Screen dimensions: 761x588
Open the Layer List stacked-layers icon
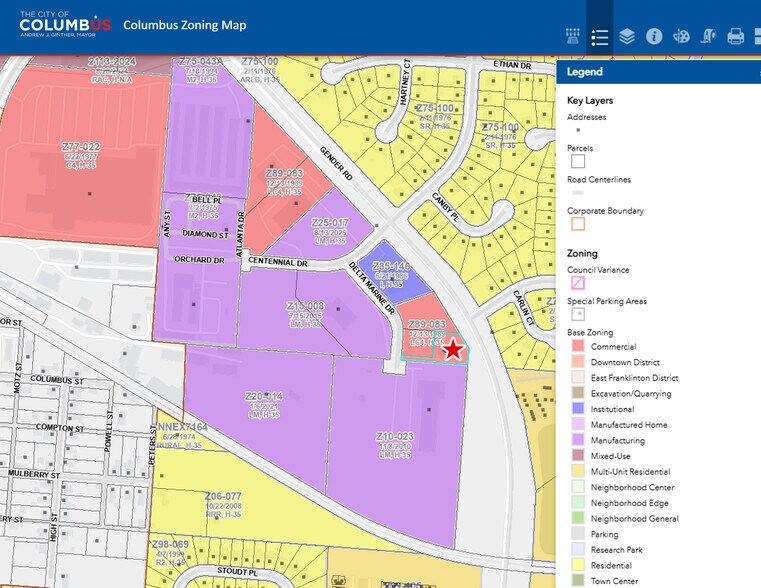coord(627,37)
